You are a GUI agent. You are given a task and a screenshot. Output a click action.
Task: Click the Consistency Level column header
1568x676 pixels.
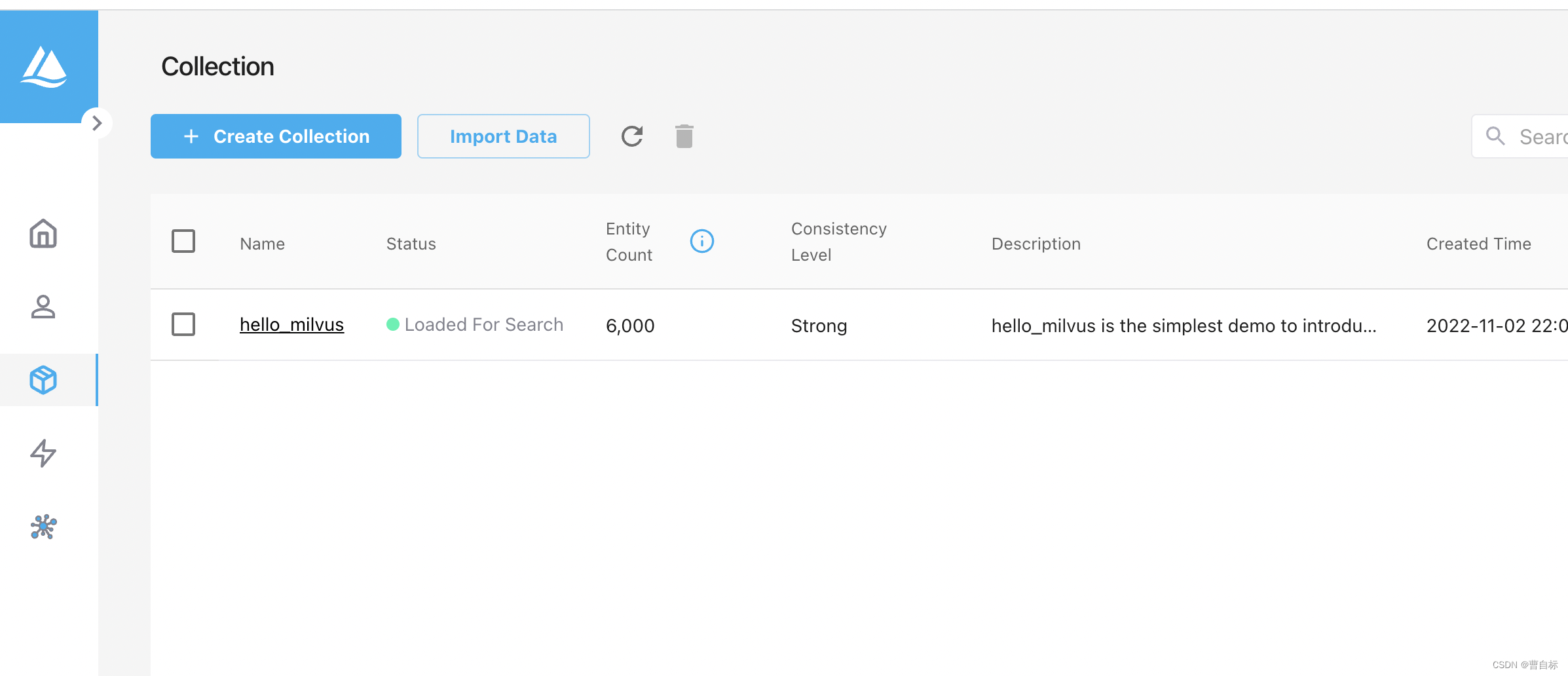coord(839,242)
